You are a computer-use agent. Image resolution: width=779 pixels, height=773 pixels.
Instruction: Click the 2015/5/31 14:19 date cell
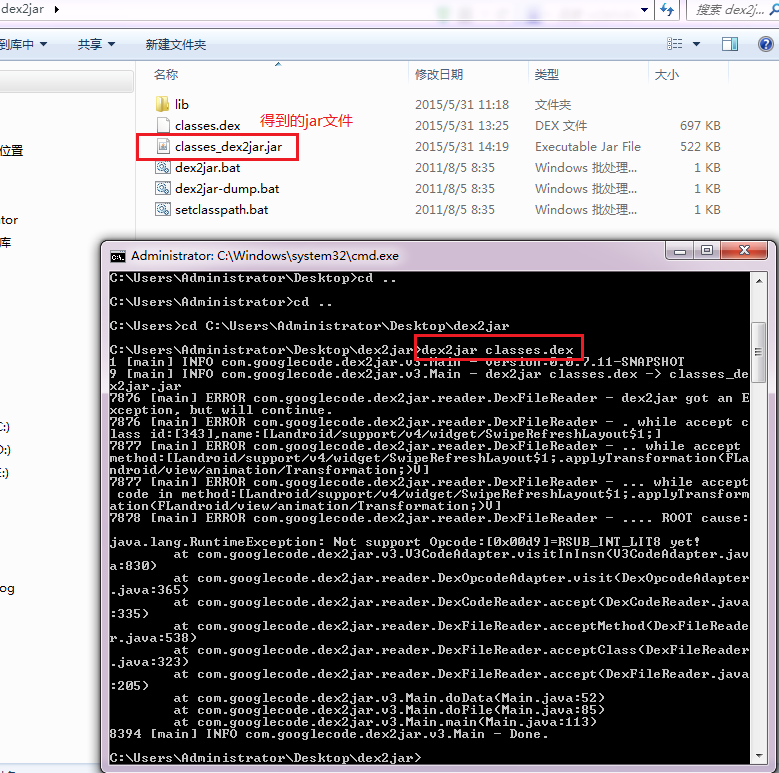click(462, 147)
